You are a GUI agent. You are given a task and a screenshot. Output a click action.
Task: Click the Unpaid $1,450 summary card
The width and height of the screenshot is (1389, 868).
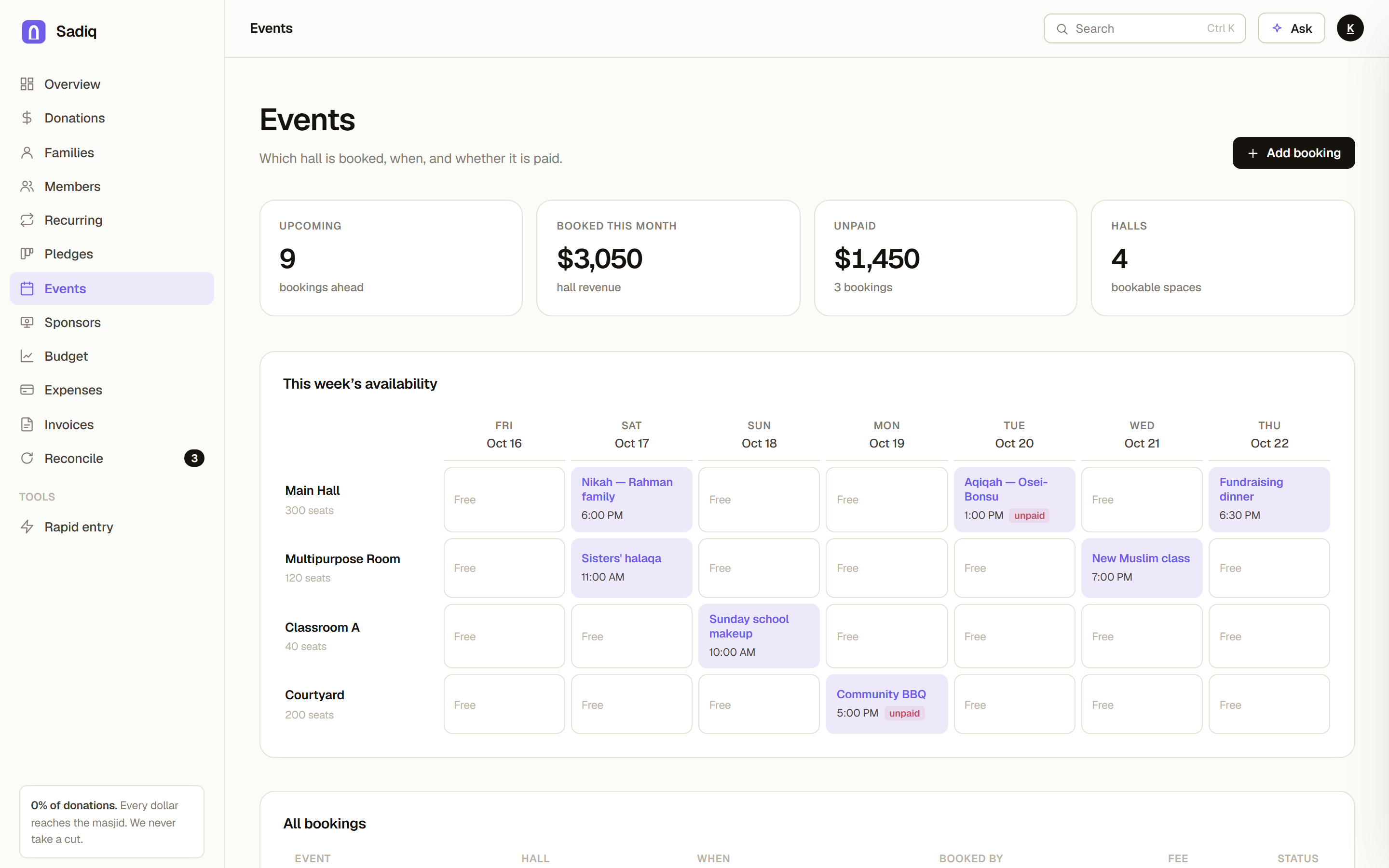(945, 258)
